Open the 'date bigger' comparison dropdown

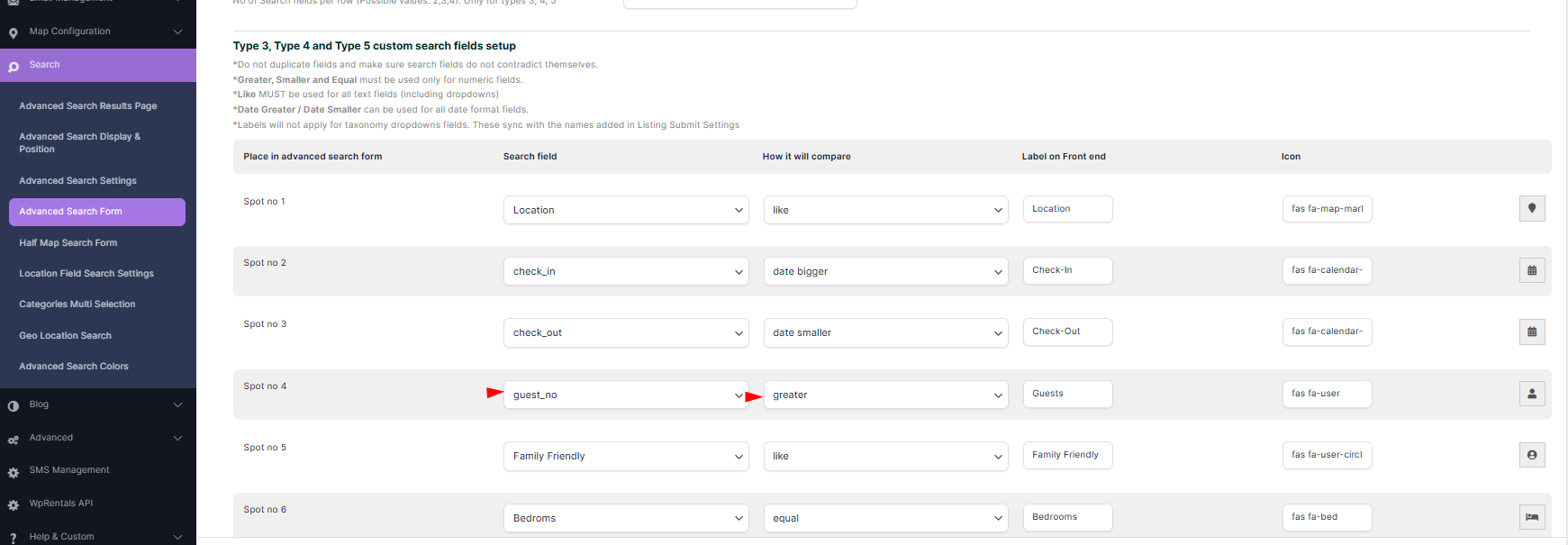(x=885, y=271)
